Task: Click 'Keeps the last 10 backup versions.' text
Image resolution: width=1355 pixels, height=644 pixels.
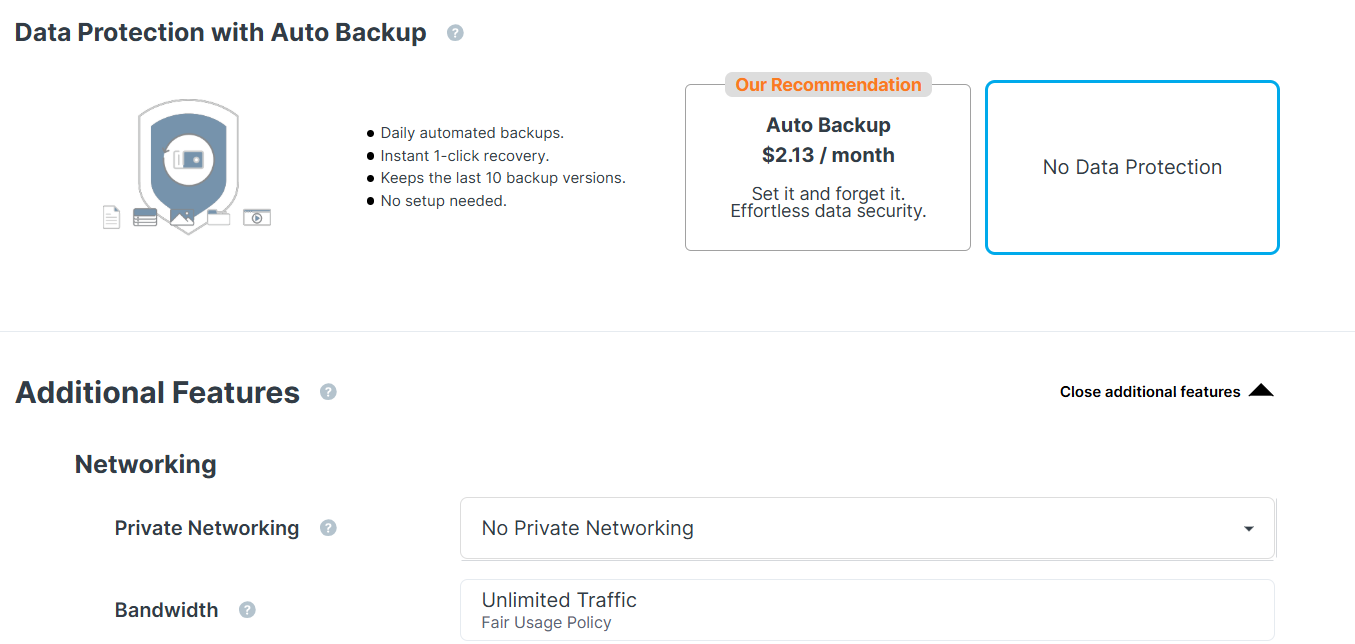Action: pyautogui.click(x=503, y=178)
